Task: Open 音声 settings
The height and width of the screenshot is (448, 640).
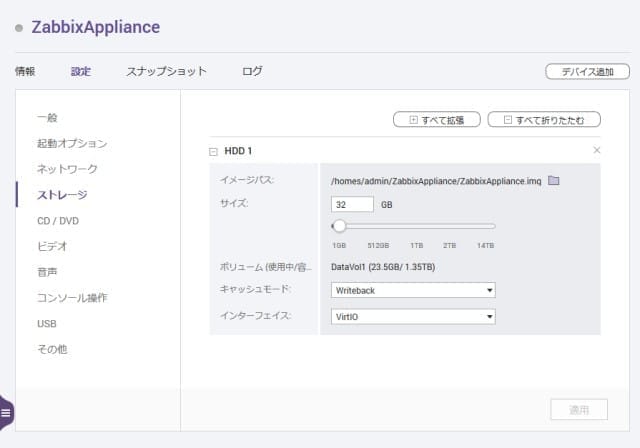Action: (47, 272)
